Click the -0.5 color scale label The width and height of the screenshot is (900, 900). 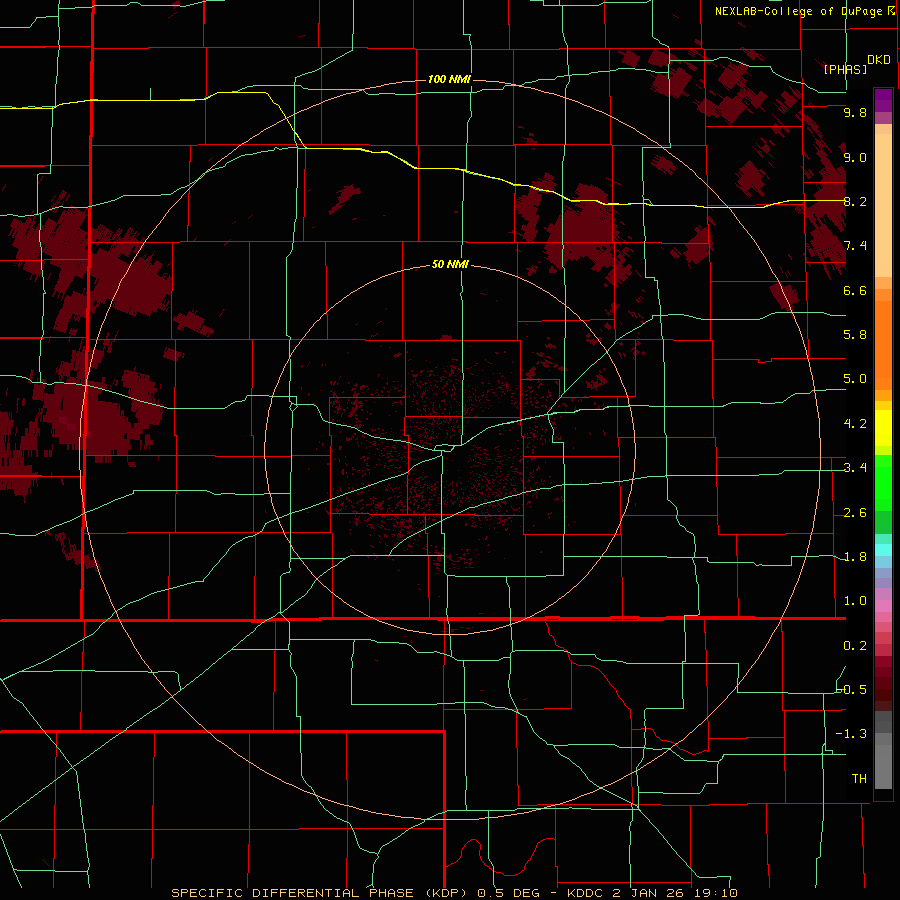(852, 689)
